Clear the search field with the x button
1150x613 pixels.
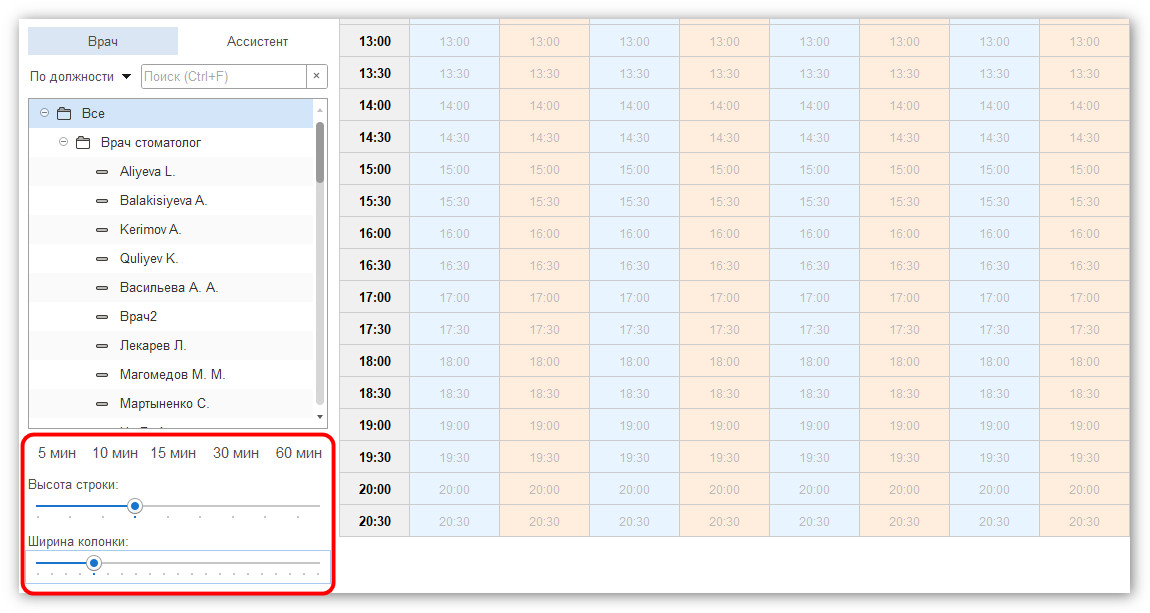[316, 76]
